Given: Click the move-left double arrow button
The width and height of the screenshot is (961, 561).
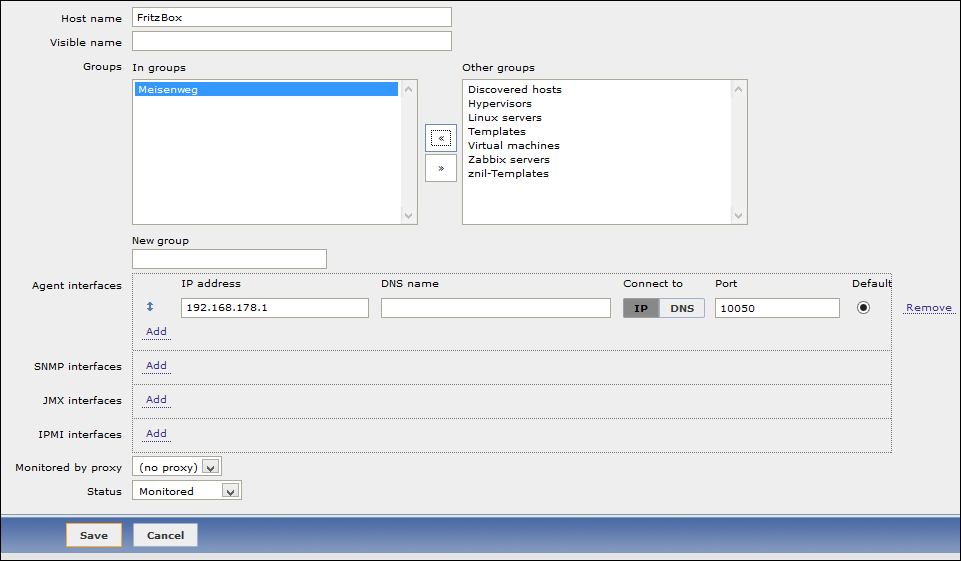Looking at the screenshot, I should click(x=440, y=138).
